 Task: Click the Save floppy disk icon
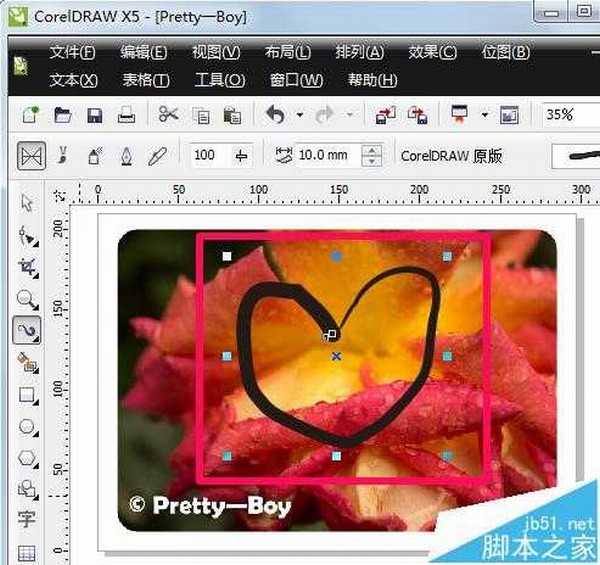(x=94, y=115)
